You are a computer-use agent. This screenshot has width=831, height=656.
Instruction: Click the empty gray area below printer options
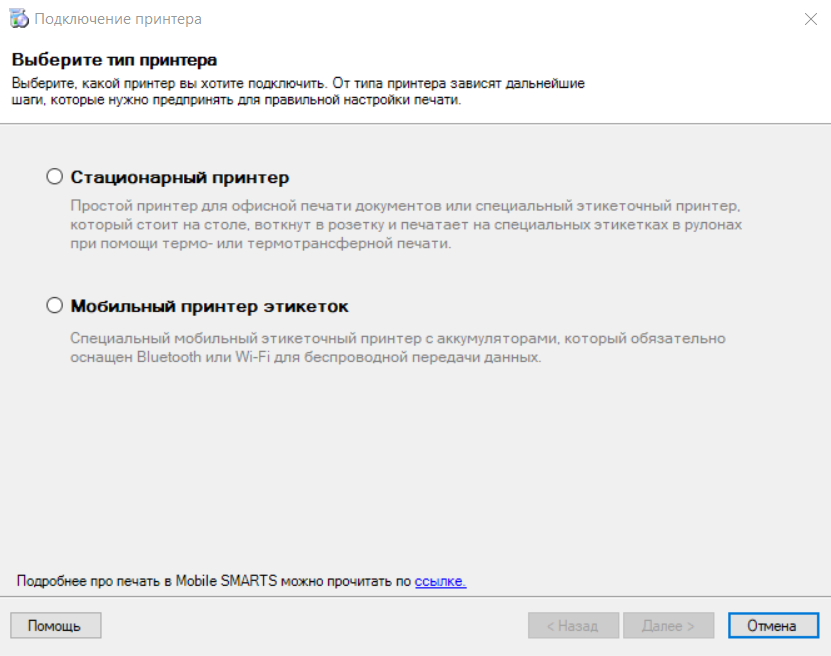click(x=416, y=466)
